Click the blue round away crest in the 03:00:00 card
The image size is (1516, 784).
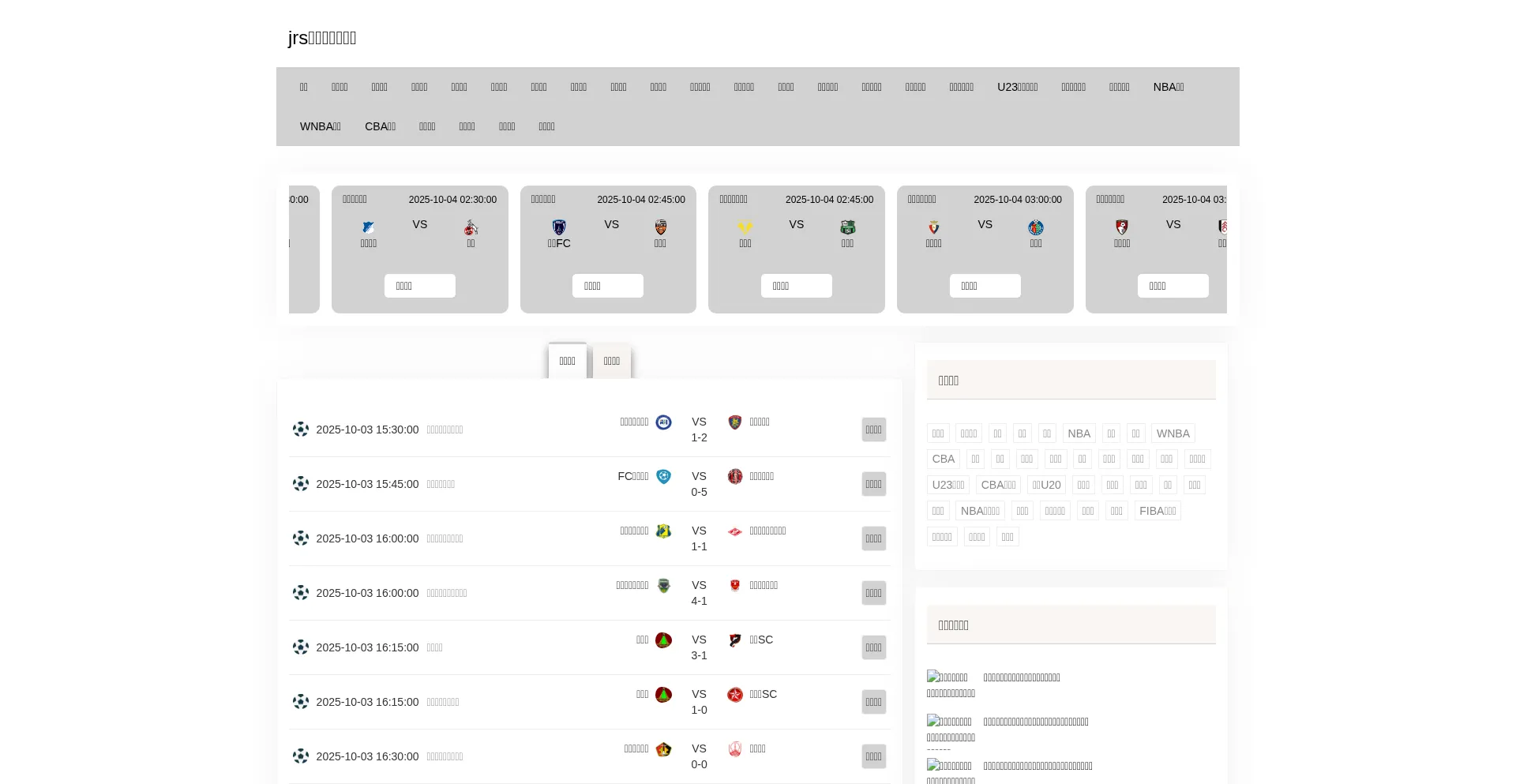[x=1036, y=227]
